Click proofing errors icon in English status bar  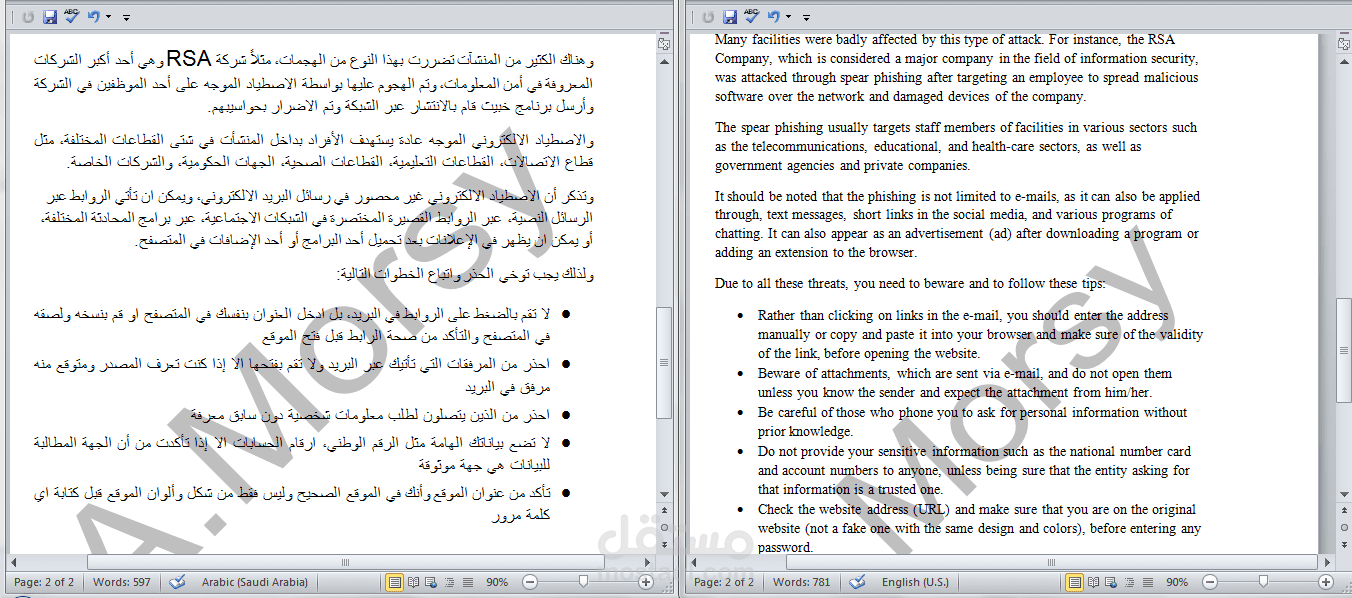(x=857, y=582)
